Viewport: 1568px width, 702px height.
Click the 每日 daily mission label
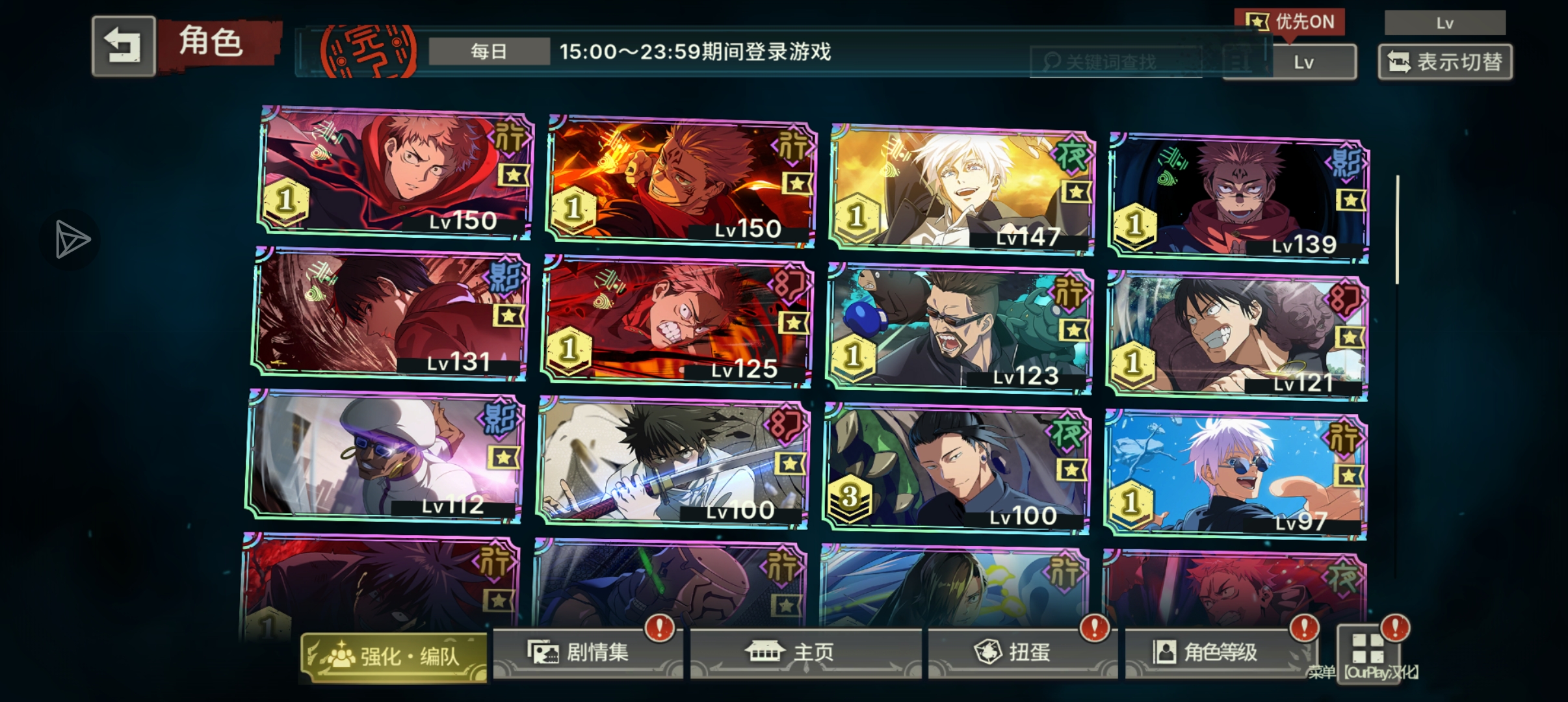(489, 51)
